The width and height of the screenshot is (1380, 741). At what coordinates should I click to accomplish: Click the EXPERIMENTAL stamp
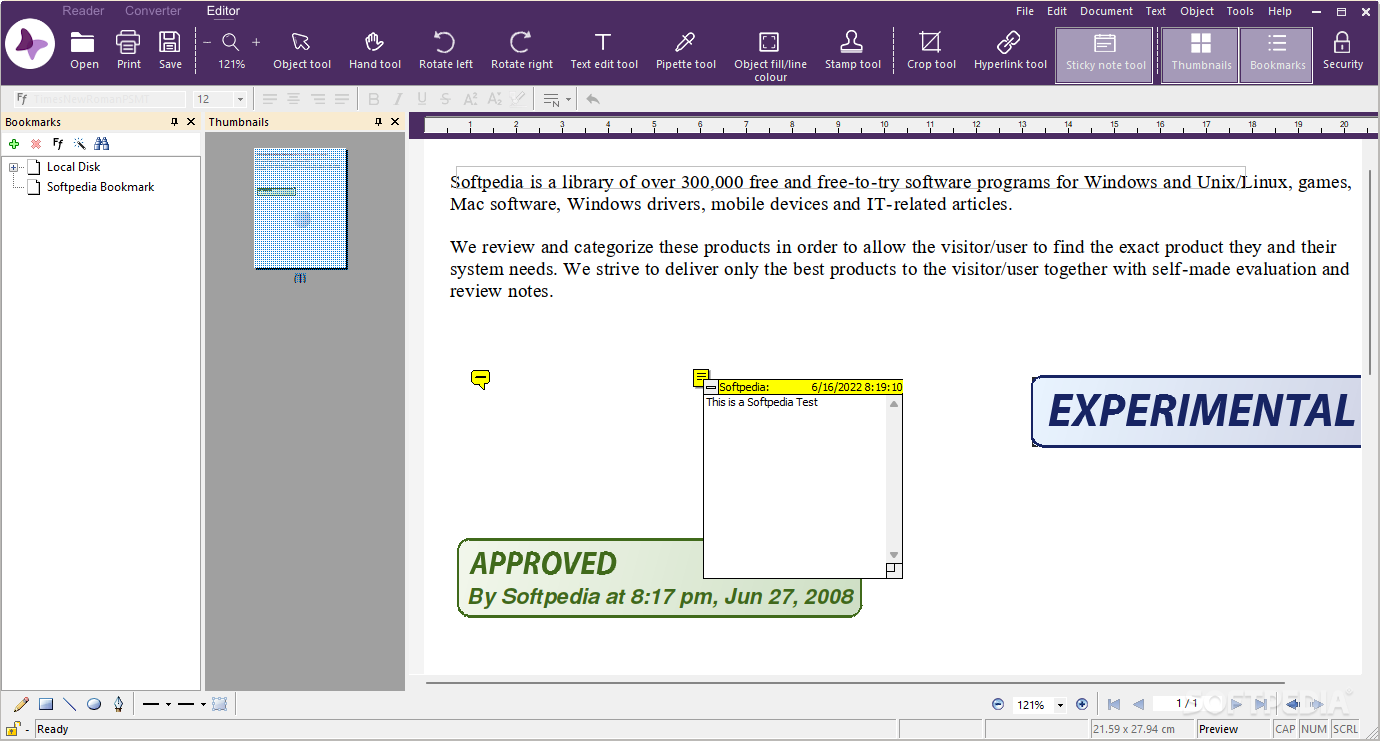point(1196,411)
